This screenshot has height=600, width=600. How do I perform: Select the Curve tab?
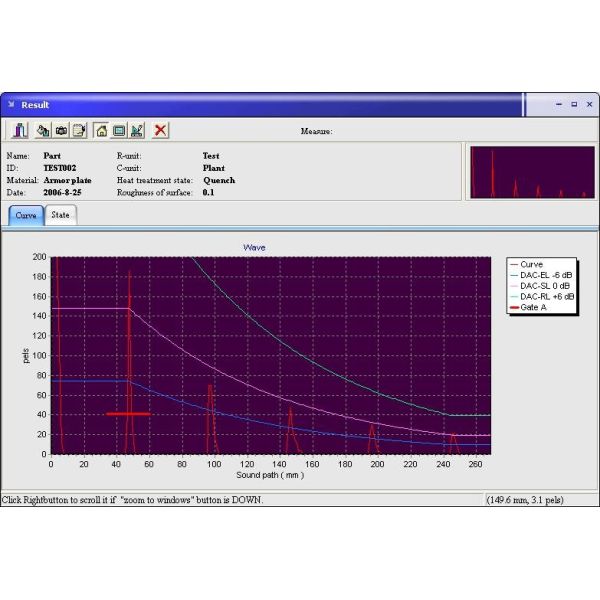pos(26,215)
